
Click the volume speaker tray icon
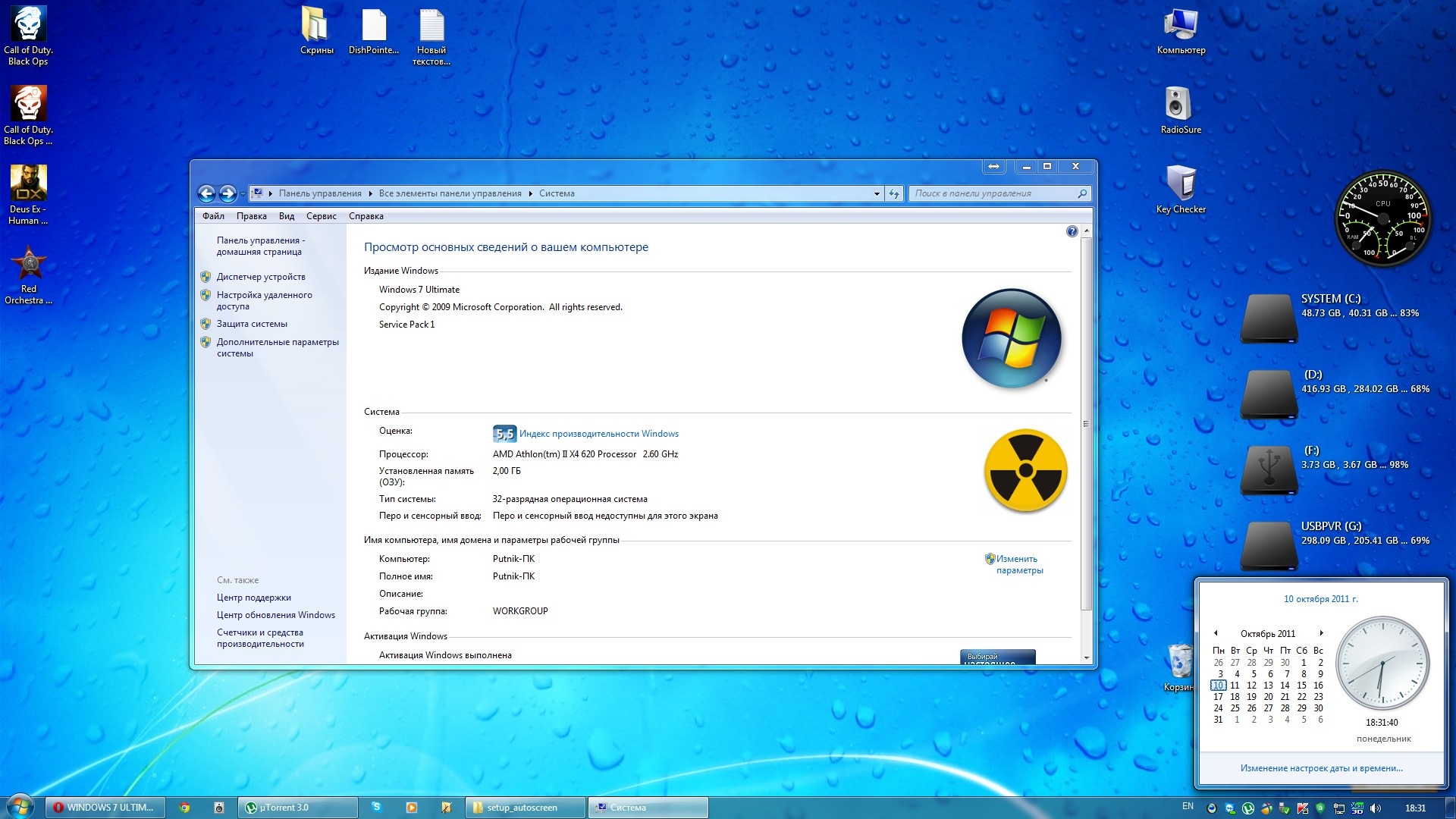(x=1375, y=808)
